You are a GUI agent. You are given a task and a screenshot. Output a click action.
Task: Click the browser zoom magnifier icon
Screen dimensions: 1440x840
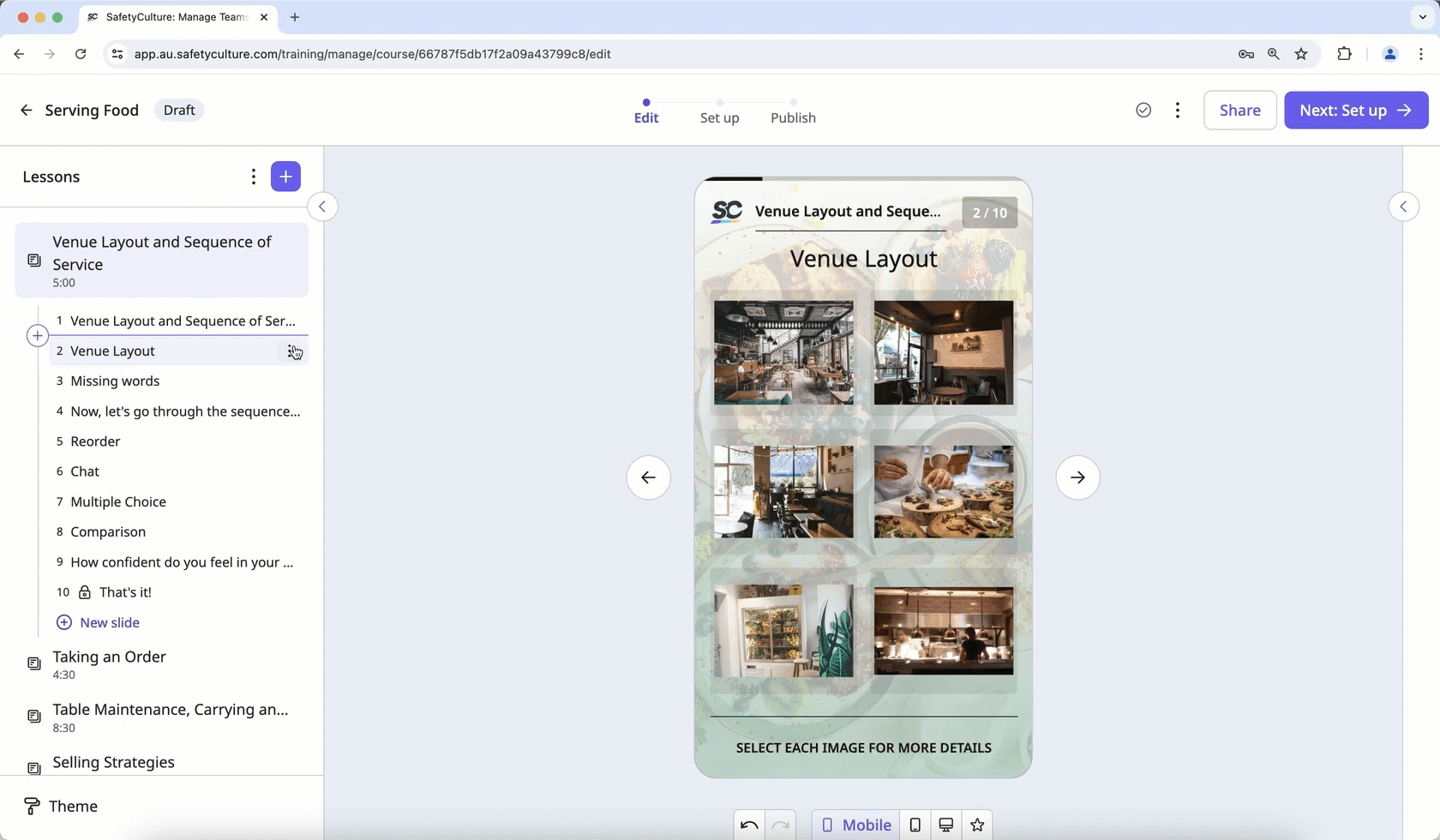pyautogui.click(x=1273, y=54)
